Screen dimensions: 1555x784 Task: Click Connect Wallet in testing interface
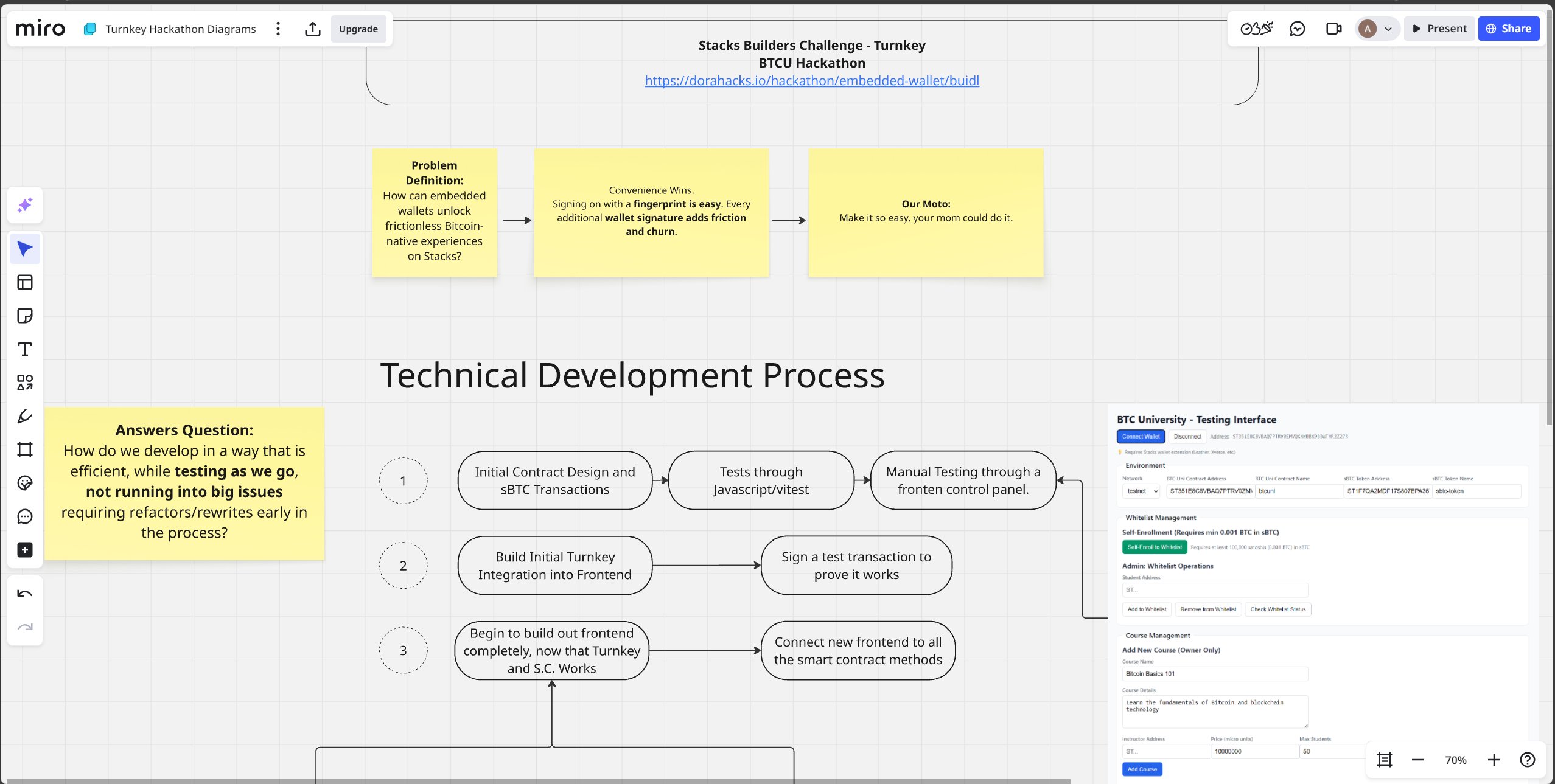pos(1141,436)
